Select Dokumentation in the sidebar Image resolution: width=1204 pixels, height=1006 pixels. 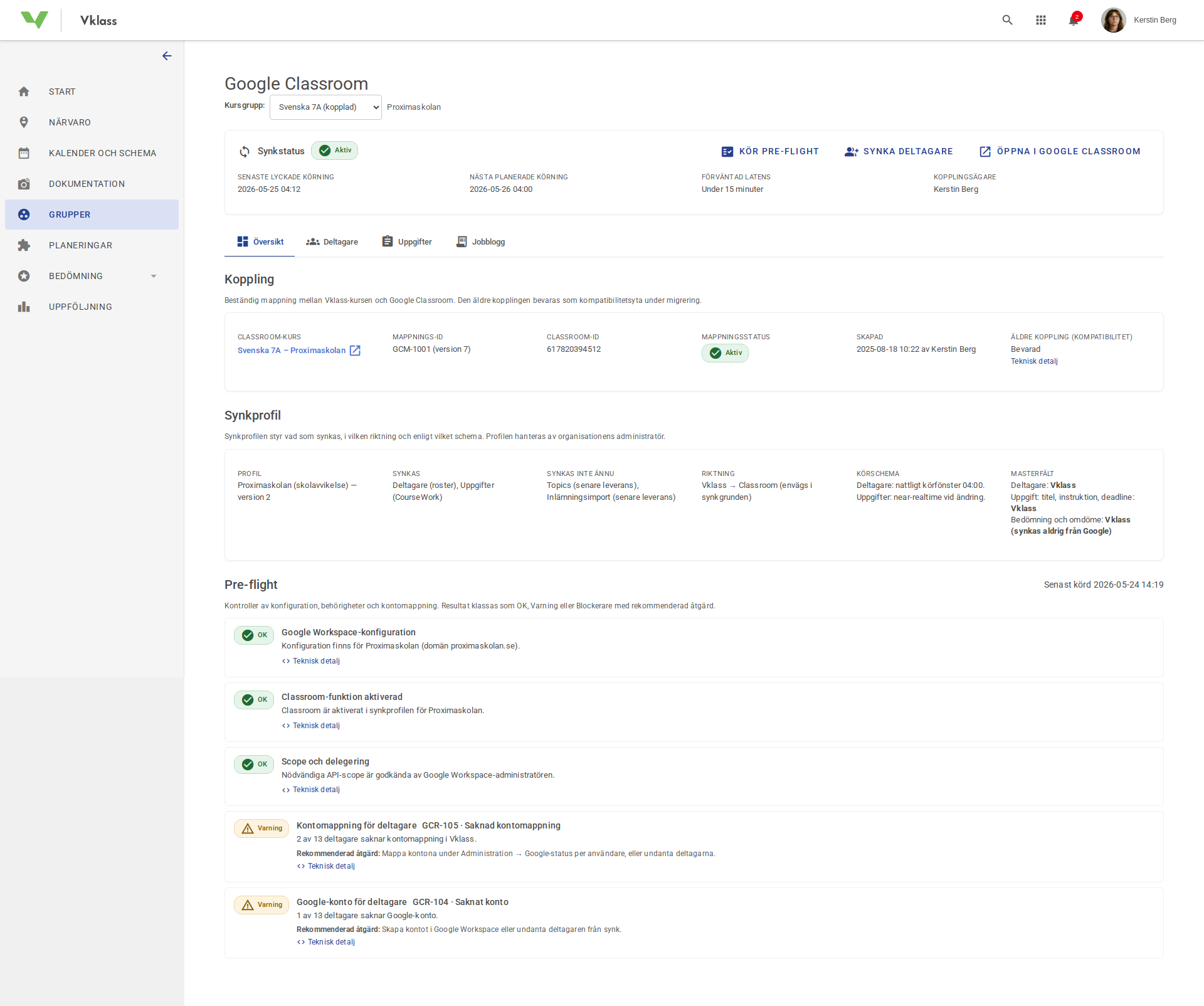[x=92, y=184]
